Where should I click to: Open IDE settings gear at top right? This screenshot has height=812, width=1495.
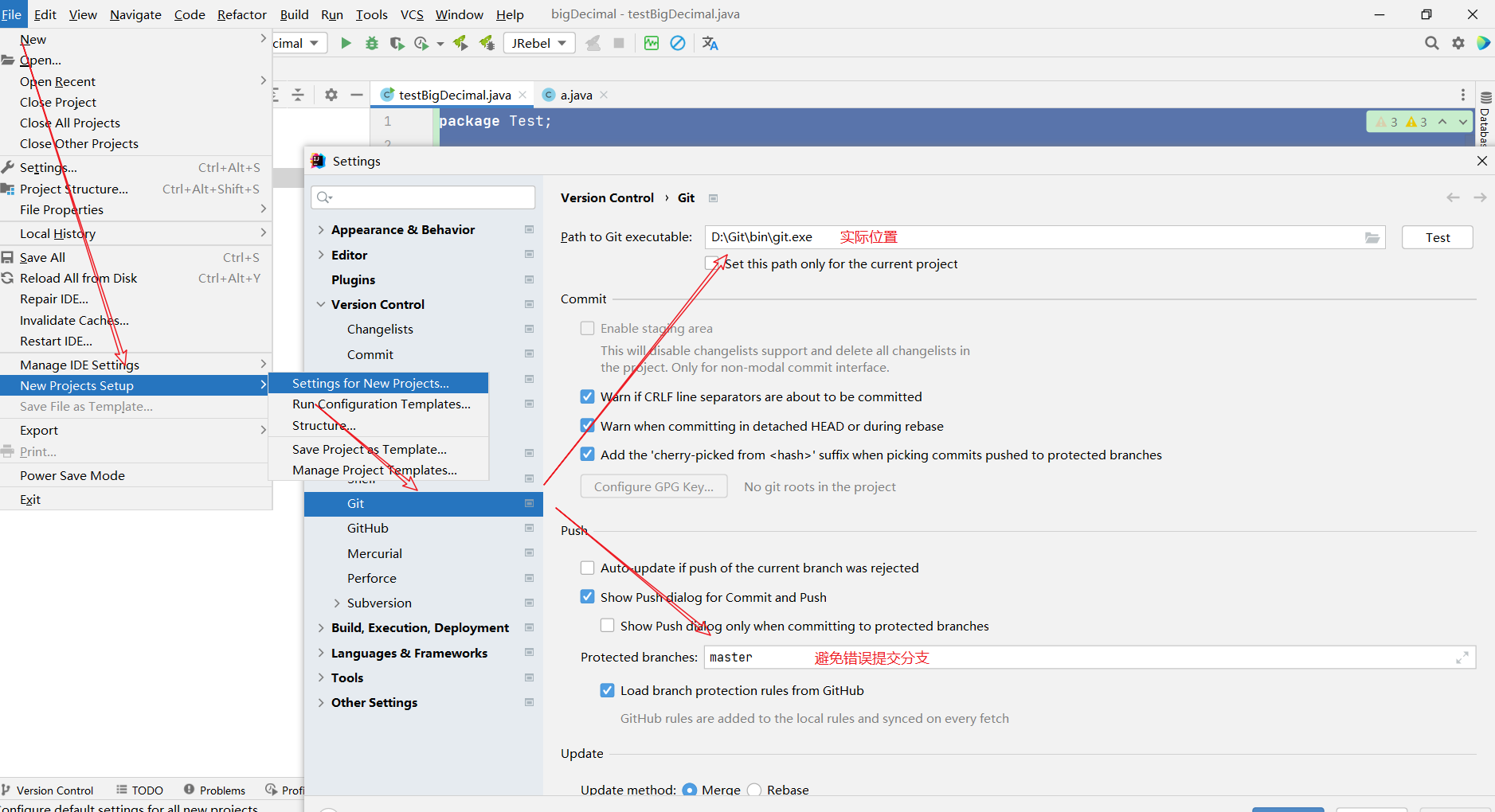1458,43
